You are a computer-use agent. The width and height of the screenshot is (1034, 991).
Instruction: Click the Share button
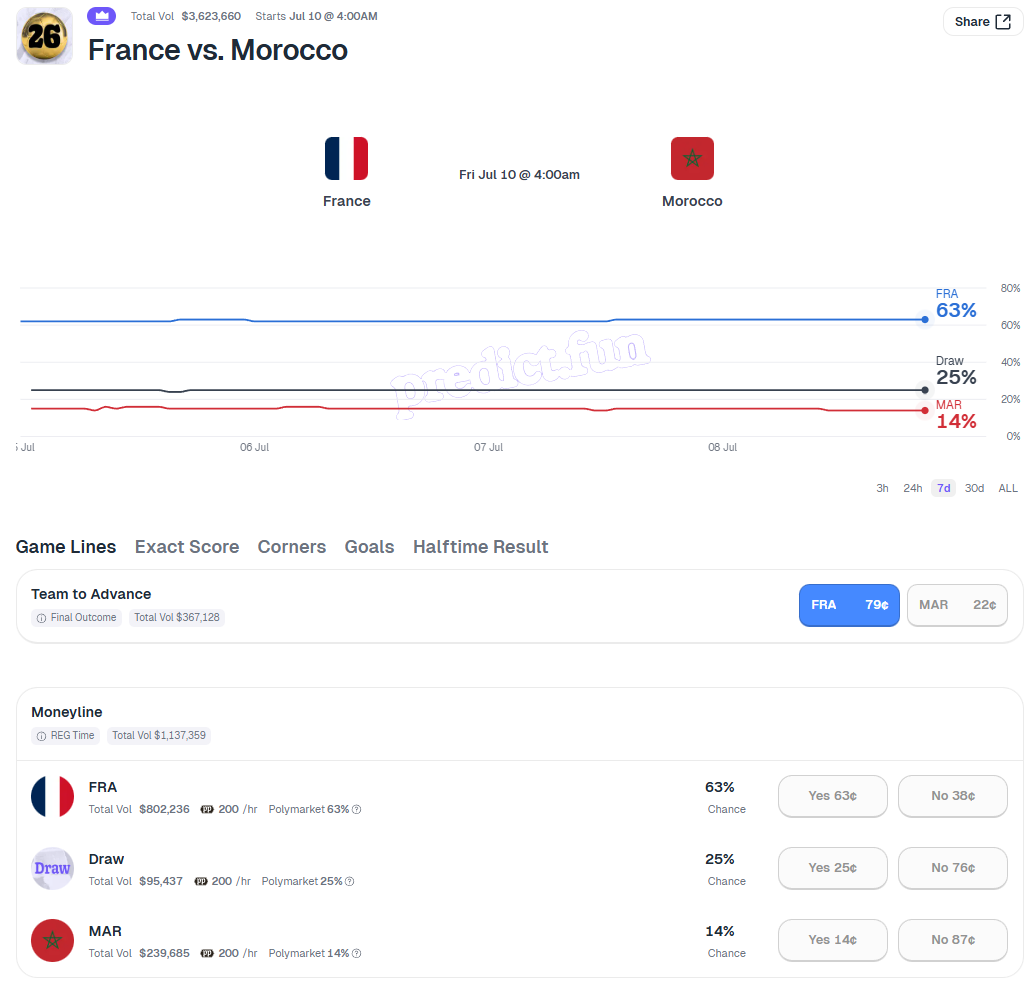coord(983,22)
